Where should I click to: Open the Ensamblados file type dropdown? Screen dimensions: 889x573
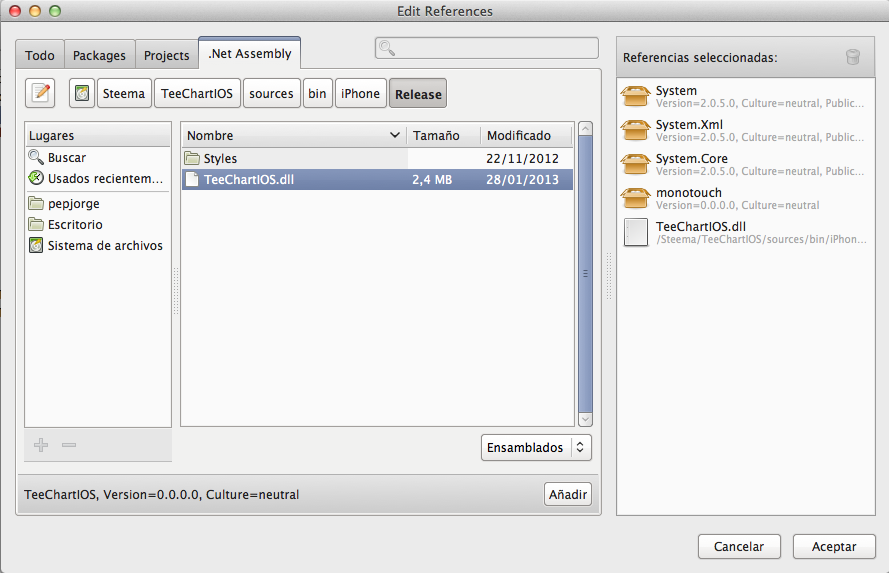(x=536, y=447)
